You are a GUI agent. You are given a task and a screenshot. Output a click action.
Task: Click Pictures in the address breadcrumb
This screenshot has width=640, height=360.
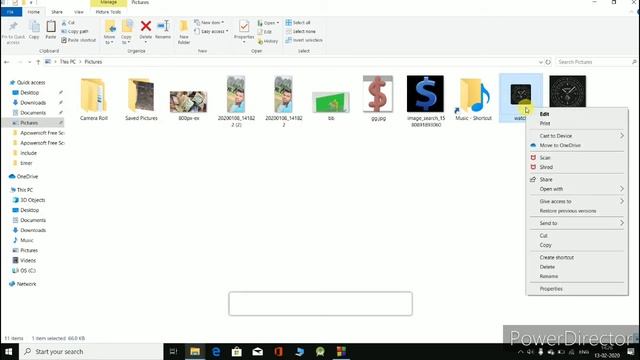tap(93, 62)
